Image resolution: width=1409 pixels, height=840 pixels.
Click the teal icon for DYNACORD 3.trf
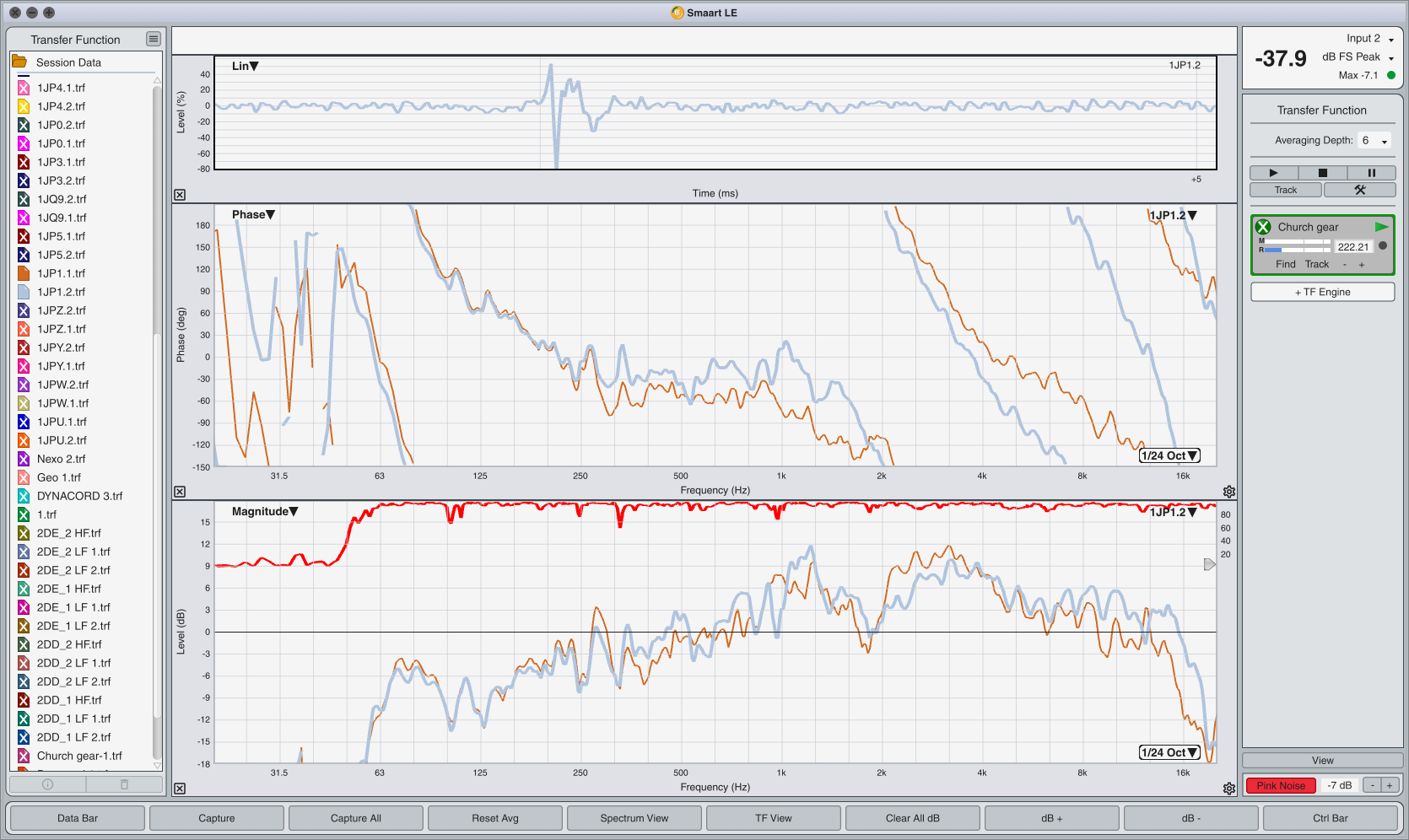(x=24, y=496)
